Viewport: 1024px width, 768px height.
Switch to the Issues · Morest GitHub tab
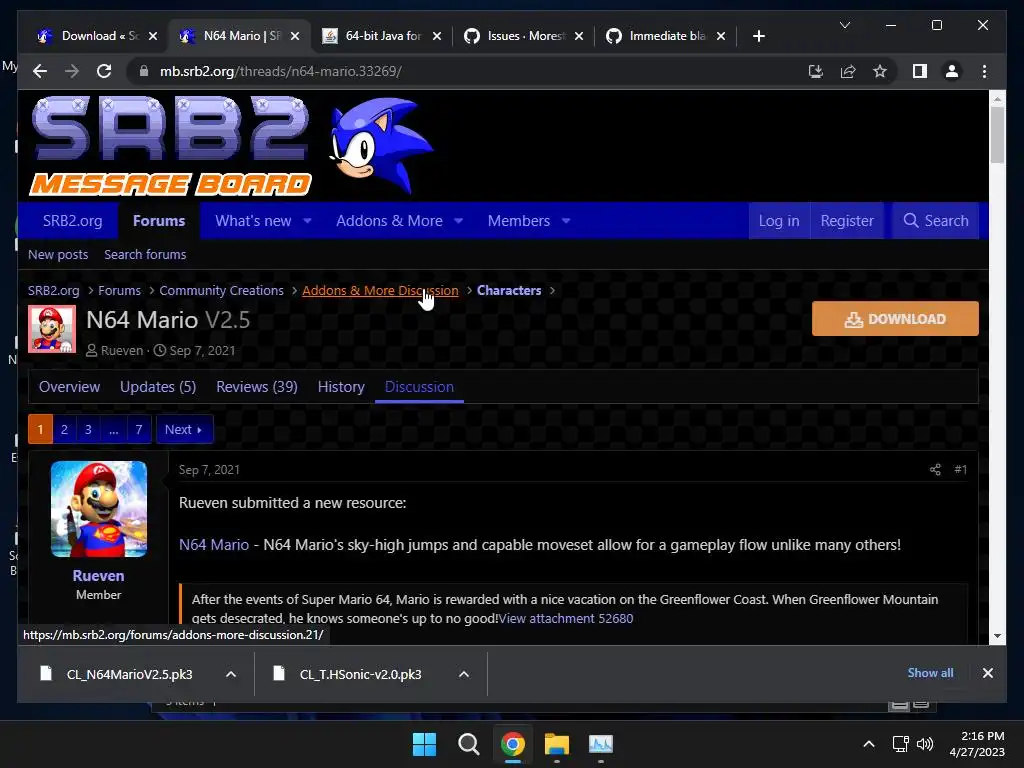[x=524, y=36]
